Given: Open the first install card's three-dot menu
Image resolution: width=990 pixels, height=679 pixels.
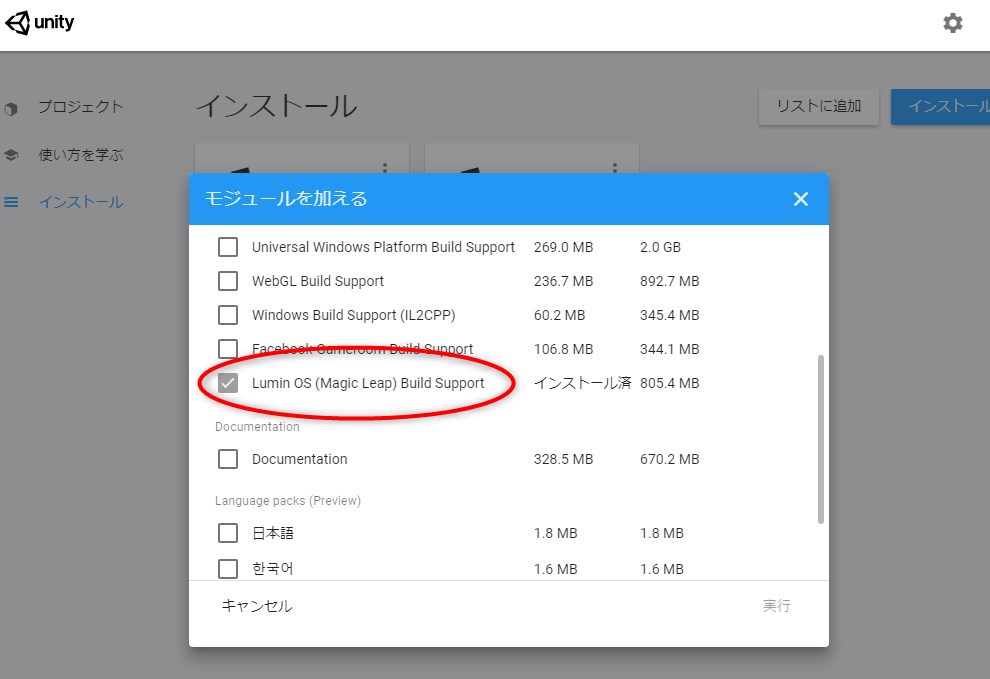Looking at the screenshot, I should [385, 167].
